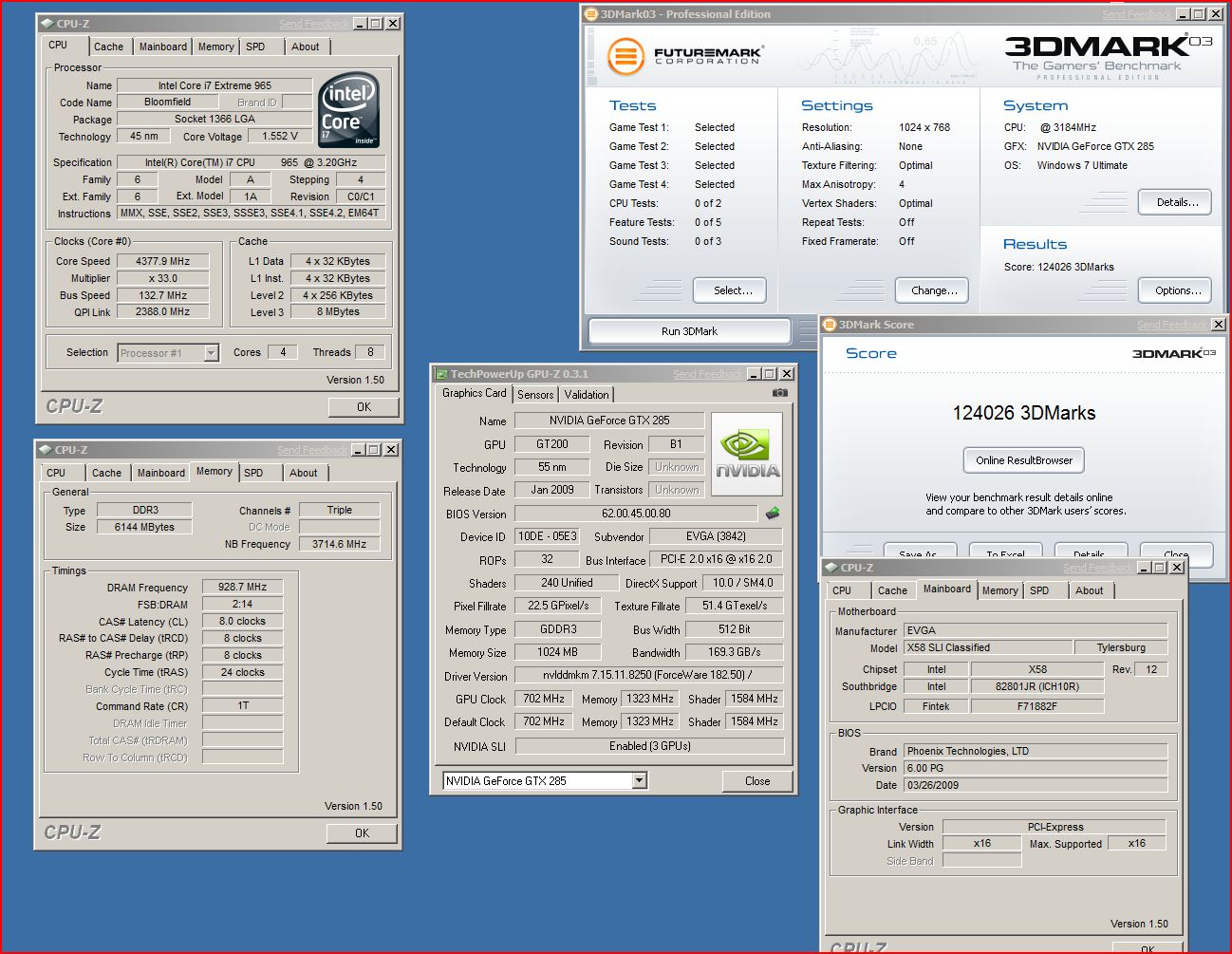
Task: Click the NVIDIA logo in GPU-Z
Action: point(747,454)
